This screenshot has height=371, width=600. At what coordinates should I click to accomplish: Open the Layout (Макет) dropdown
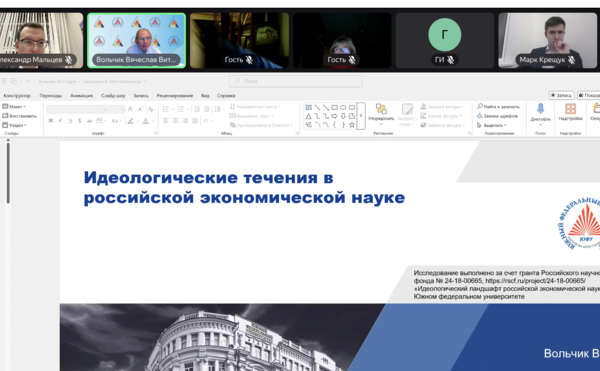[x=14, y=107]
